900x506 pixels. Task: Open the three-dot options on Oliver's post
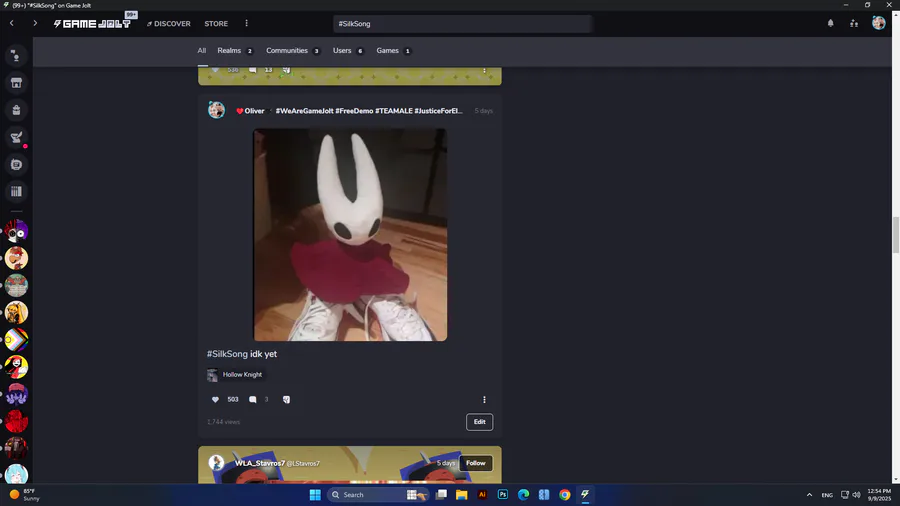pyautogui.click(x=484, y=399)
